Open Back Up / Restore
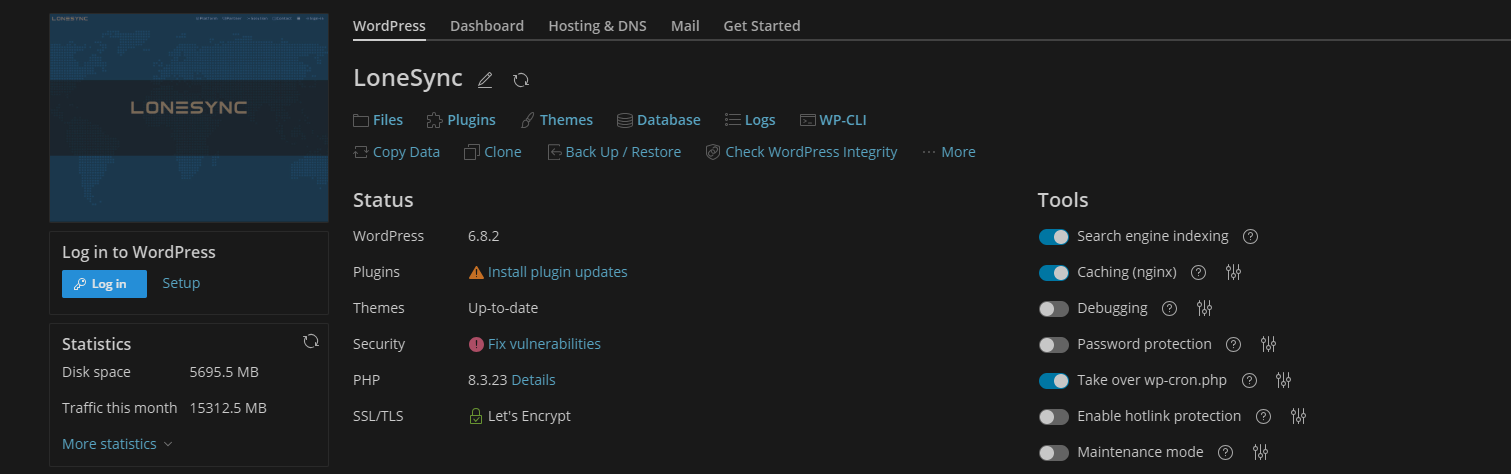The height and width of the screenshot is (474, 1511). pos(614,152)
